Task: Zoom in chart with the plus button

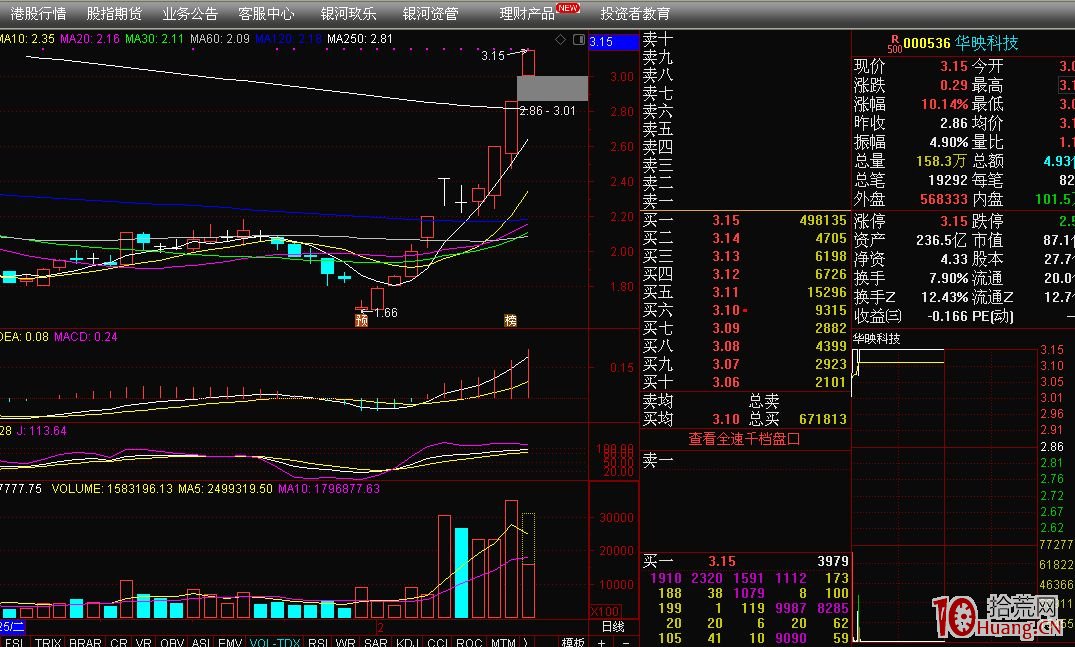Action: (601, 642)
